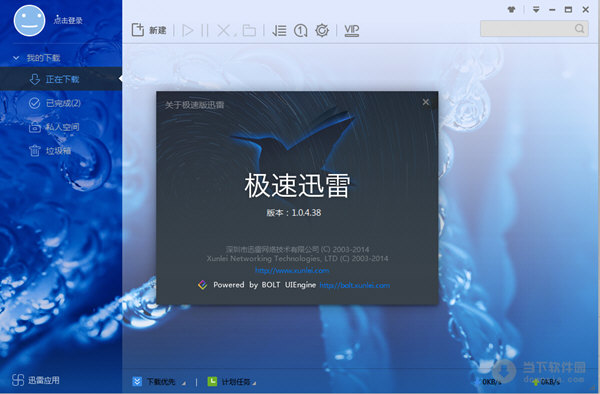Open the settings gear icon

(x=322, y=30)
